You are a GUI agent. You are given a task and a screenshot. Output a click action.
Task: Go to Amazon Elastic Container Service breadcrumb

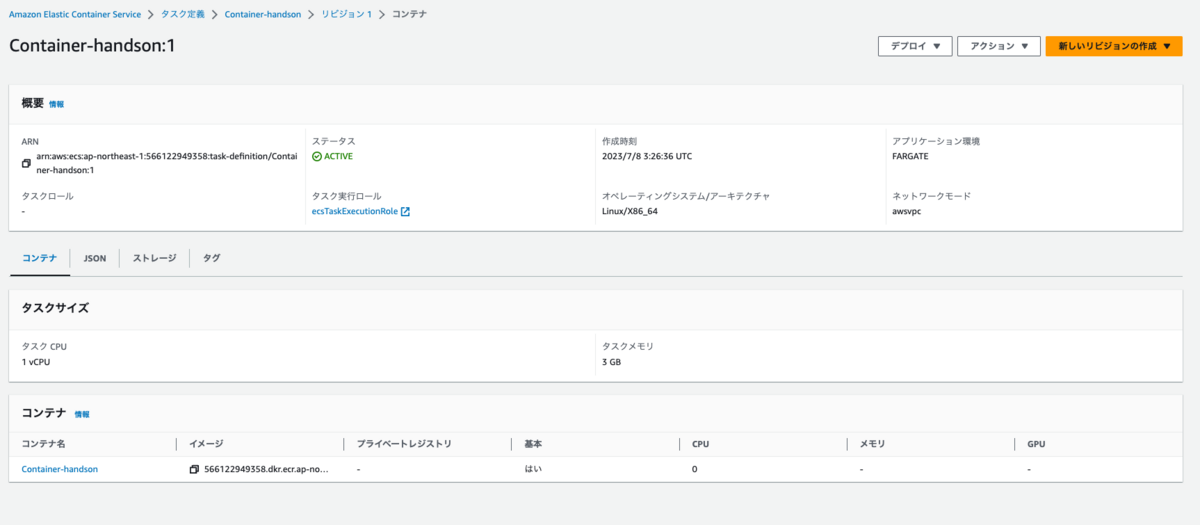click(75, 15)
